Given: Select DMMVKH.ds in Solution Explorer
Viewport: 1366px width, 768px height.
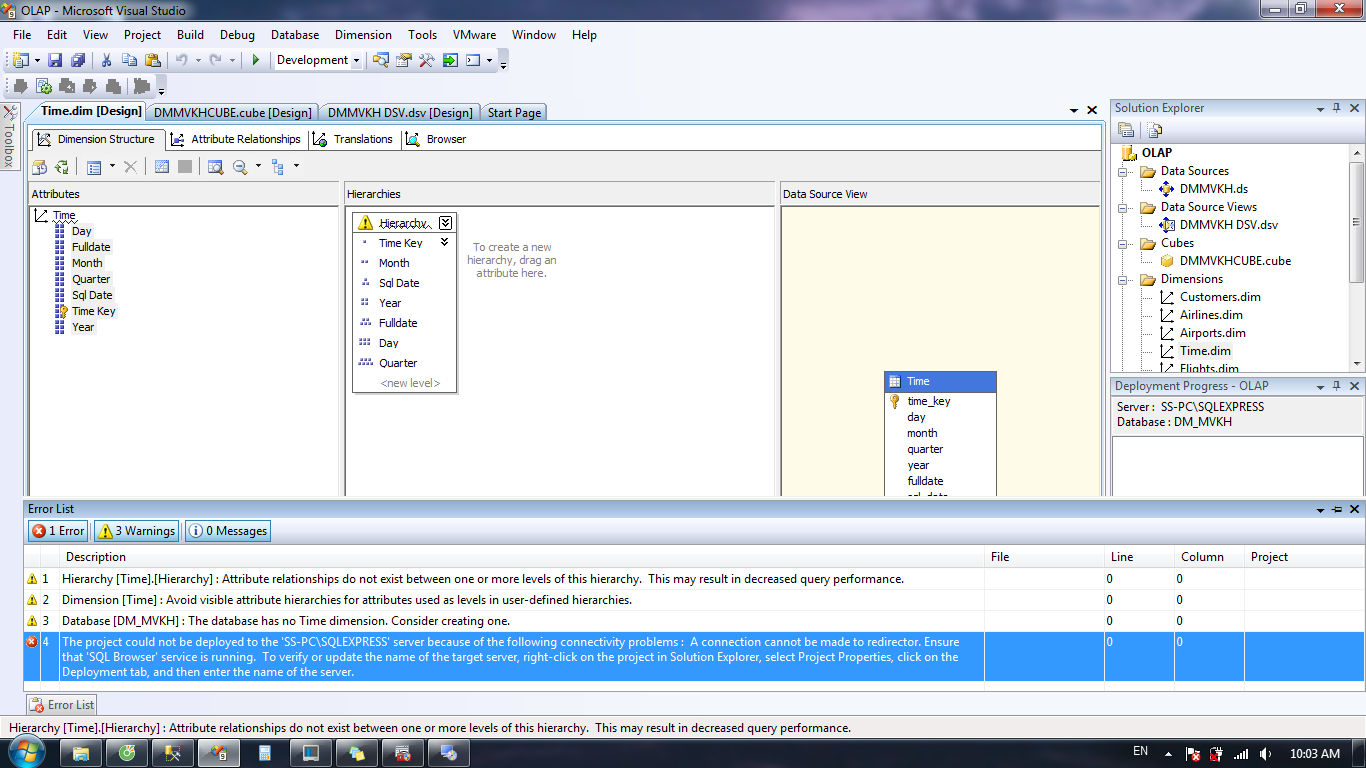Looking at the screenshot, I should pos(1213,189).
